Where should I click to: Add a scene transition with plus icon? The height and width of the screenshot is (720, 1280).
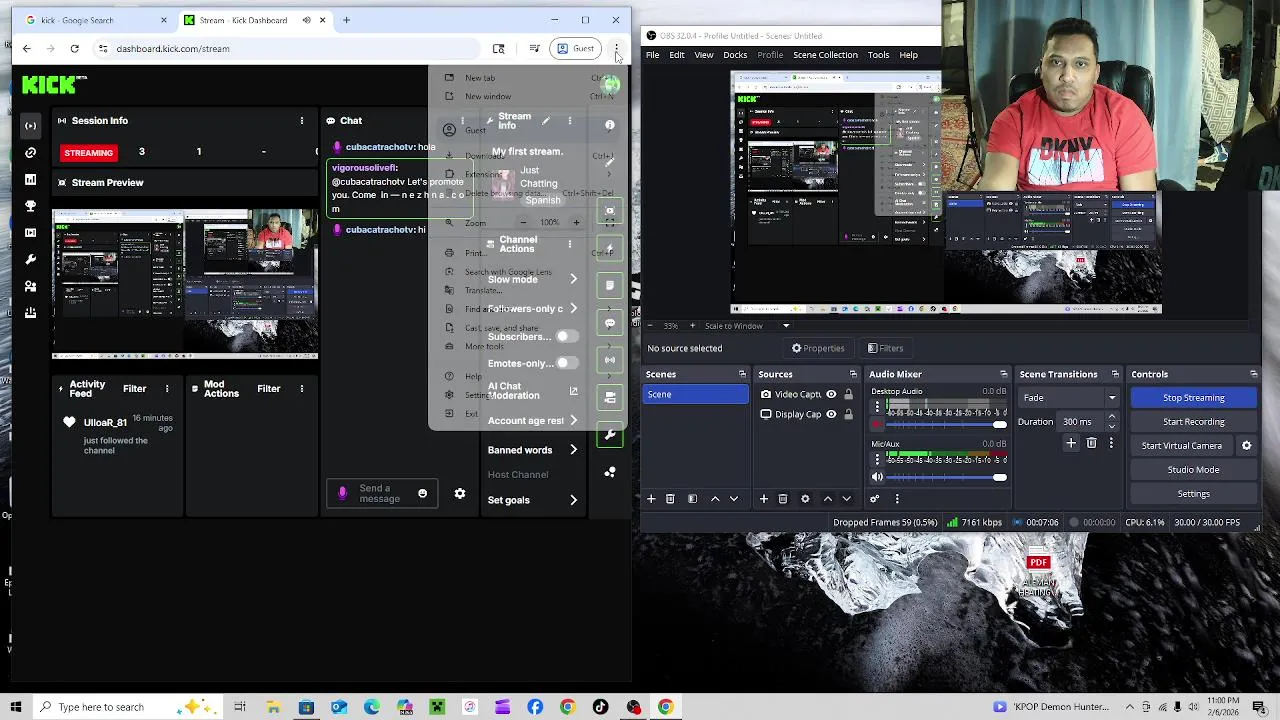[1071, 443]
